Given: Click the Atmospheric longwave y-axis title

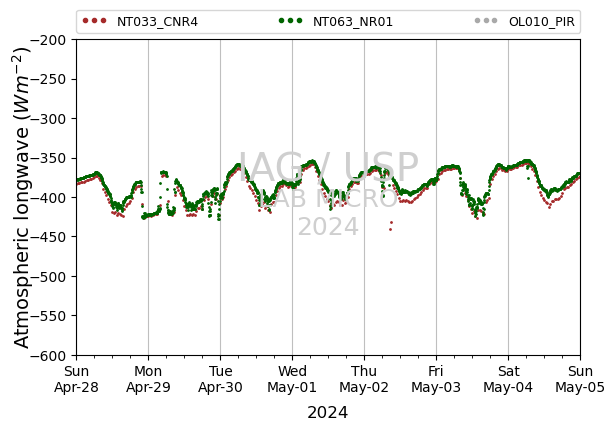Looking at the screenshot, I should [x=22, y=198].
